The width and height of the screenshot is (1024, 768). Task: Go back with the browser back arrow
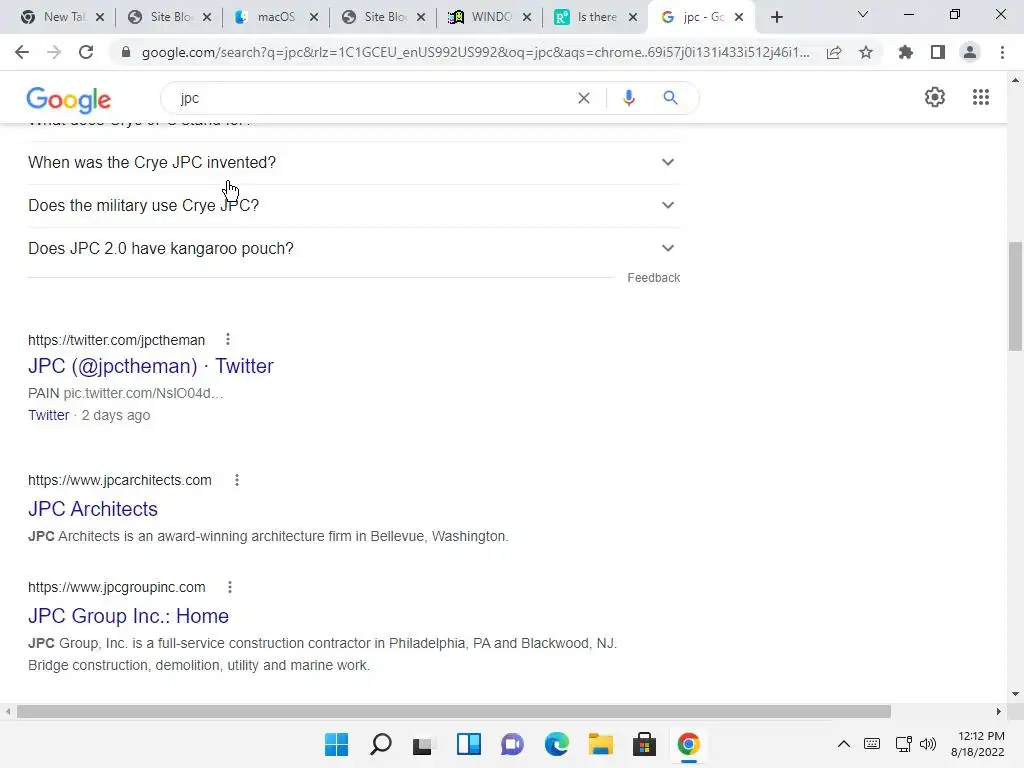point(22,52)
